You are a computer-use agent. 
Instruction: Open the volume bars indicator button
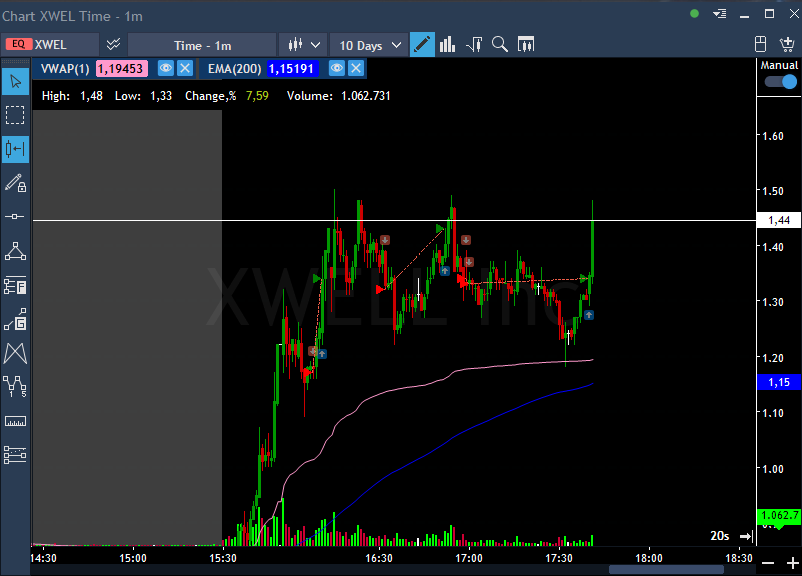[x=448, y=45]
